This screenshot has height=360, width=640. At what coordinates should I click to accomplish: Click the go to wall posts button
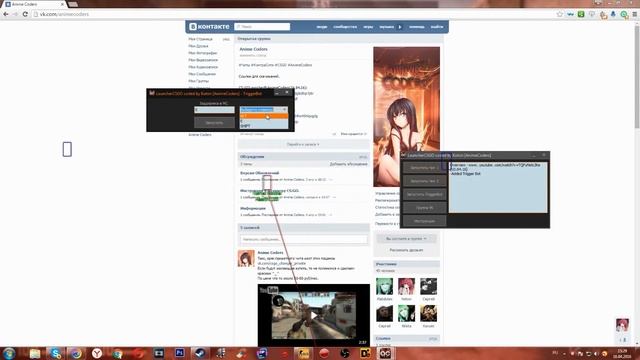[303, 144]
